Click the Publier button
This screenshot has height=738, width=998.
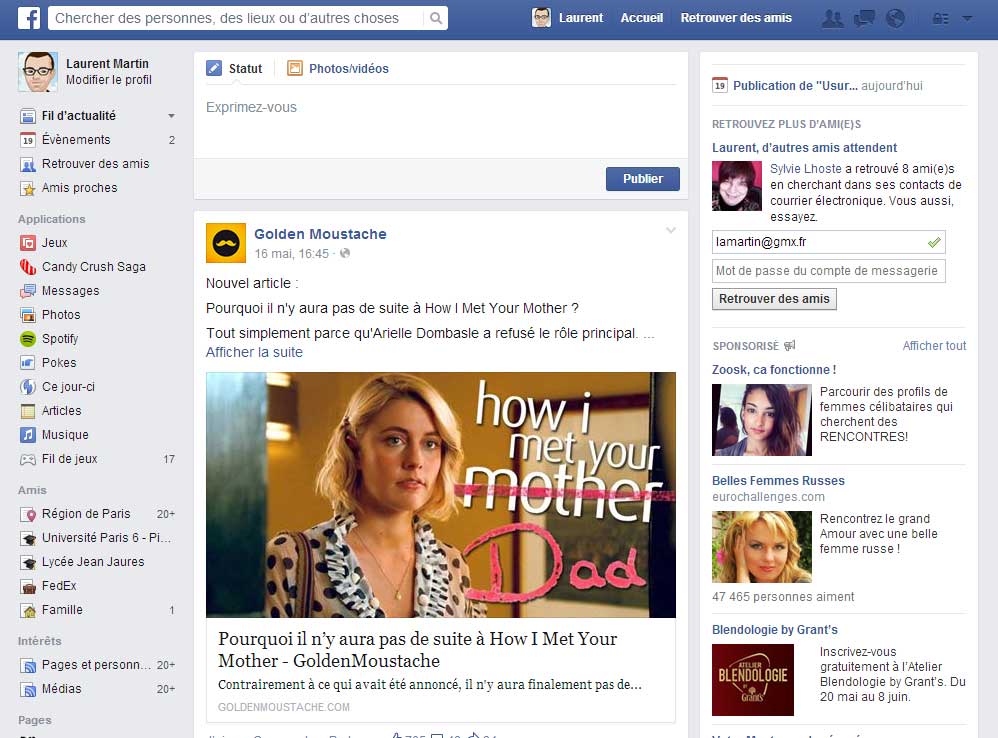tap(643, 179)
